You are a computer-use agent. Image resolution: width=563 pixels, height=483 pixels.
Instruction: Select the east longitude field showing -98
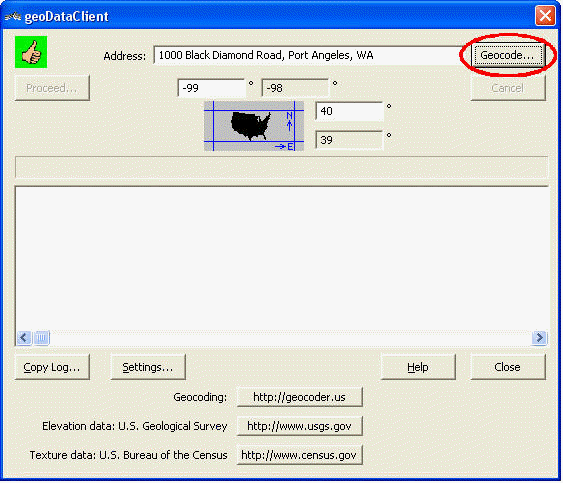295,88
